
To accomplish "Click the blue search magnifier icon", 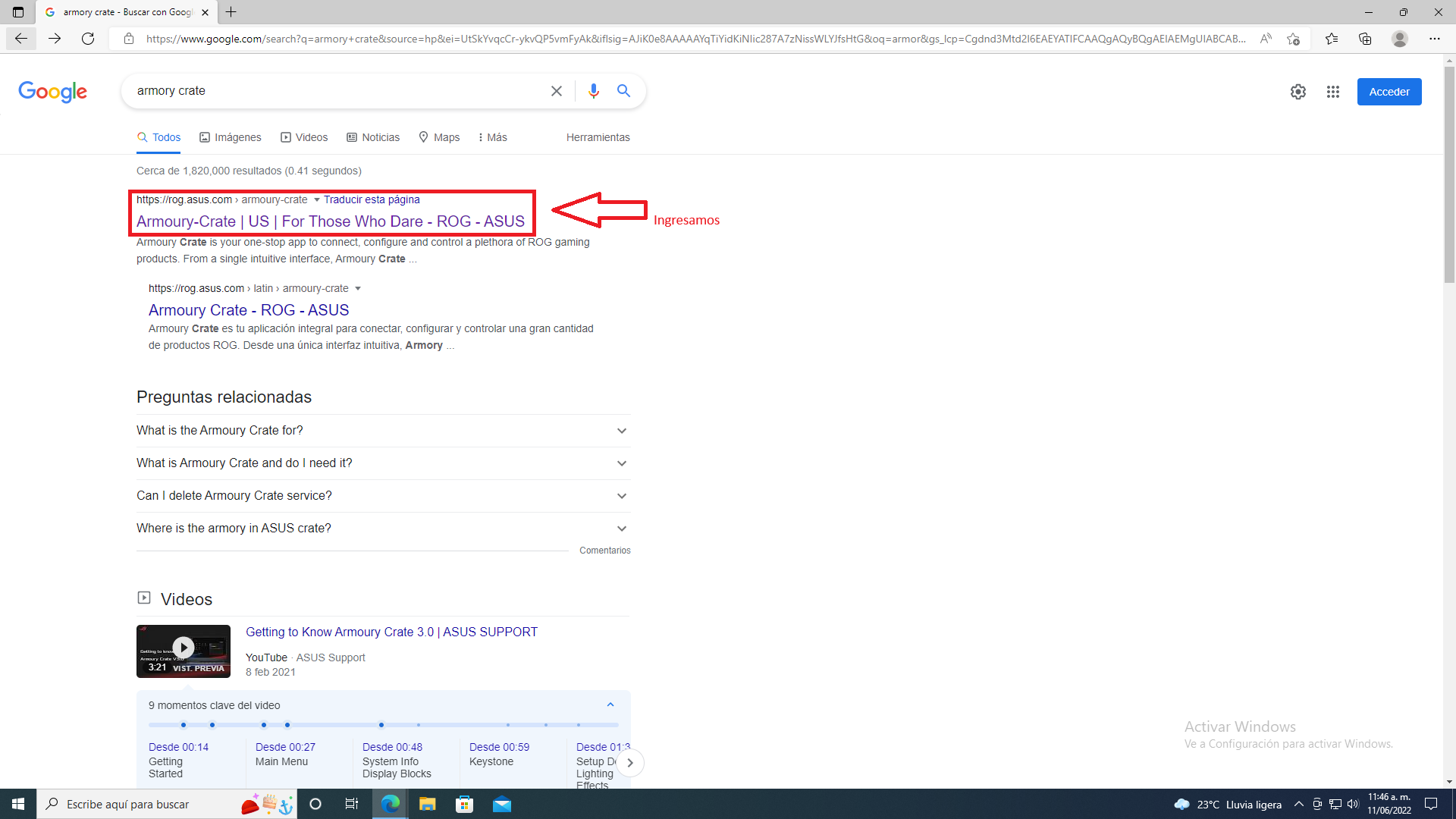I will tap(623, 91).
